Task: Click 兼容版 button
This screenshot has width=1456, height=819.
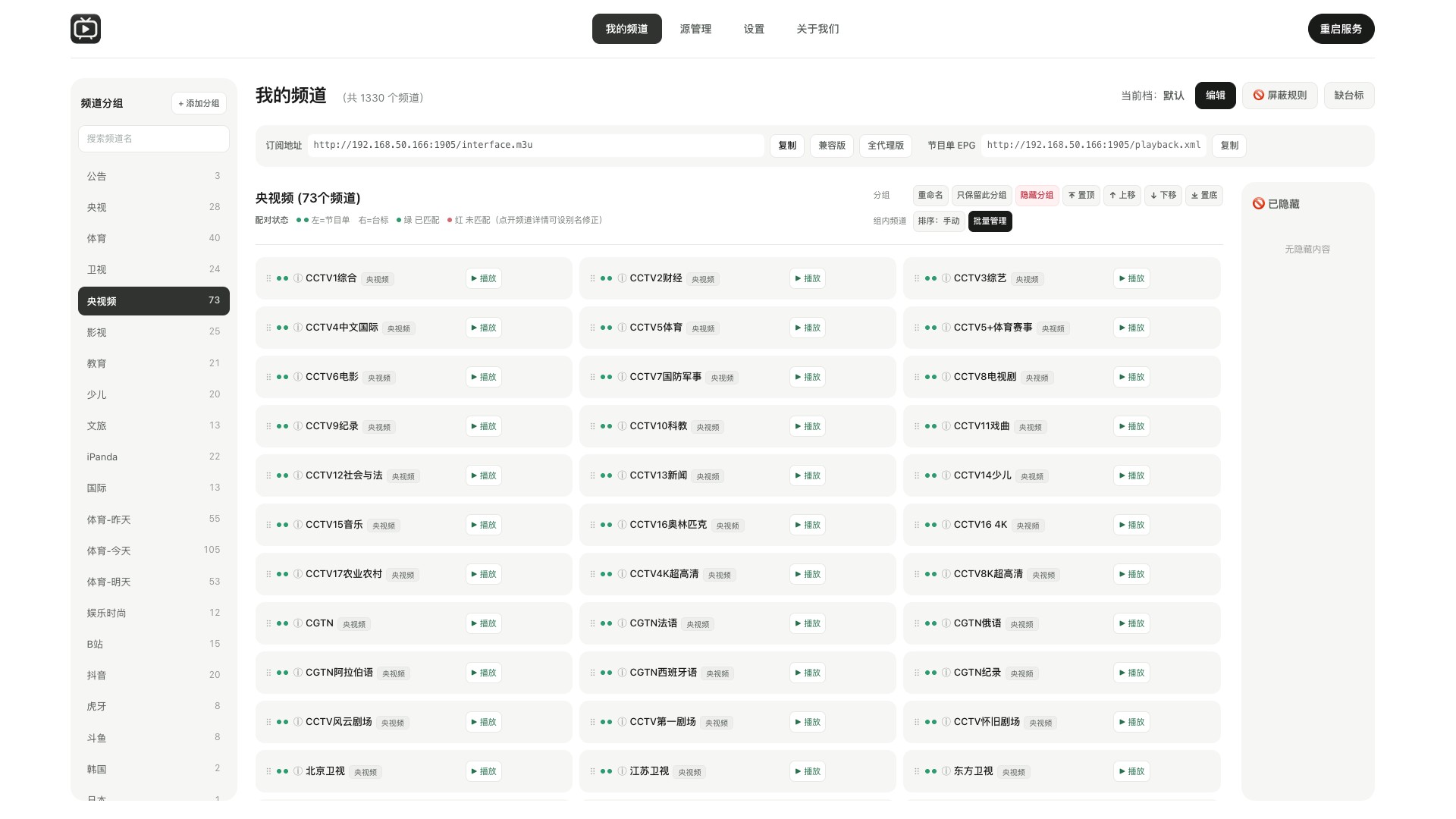Action: point(832,146)
